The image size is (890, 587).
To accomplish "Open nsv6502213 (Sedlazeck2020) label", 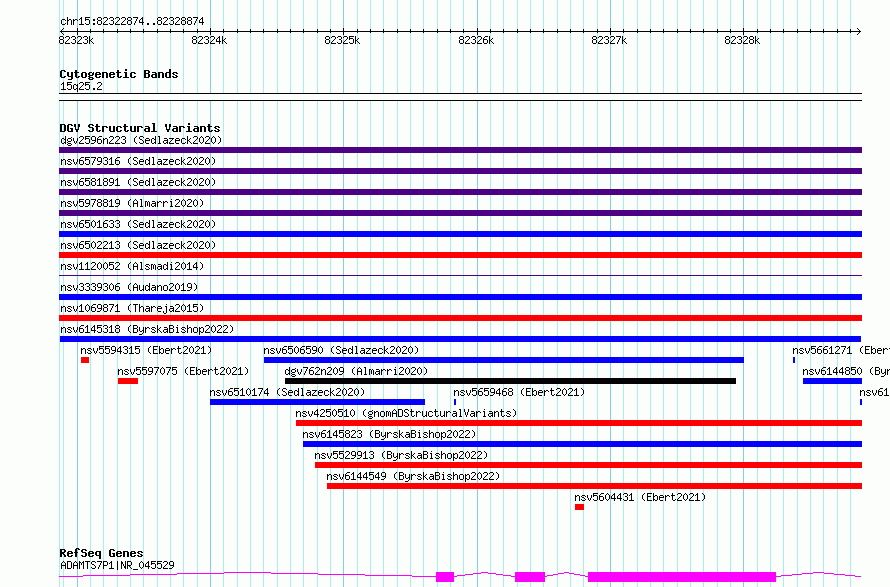I will [x=138, y=245].
